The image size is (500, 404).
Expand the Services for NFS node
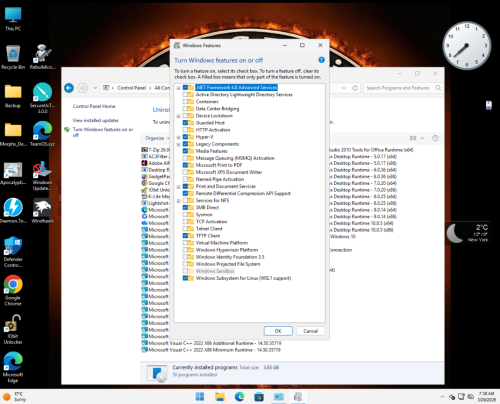click(178, 201)
